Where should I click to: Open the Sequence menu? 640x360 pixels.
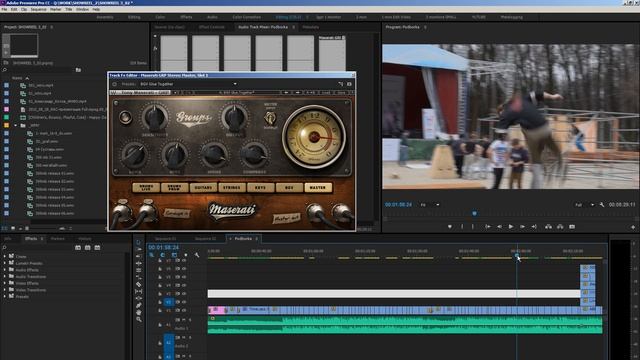click(38, 9)
